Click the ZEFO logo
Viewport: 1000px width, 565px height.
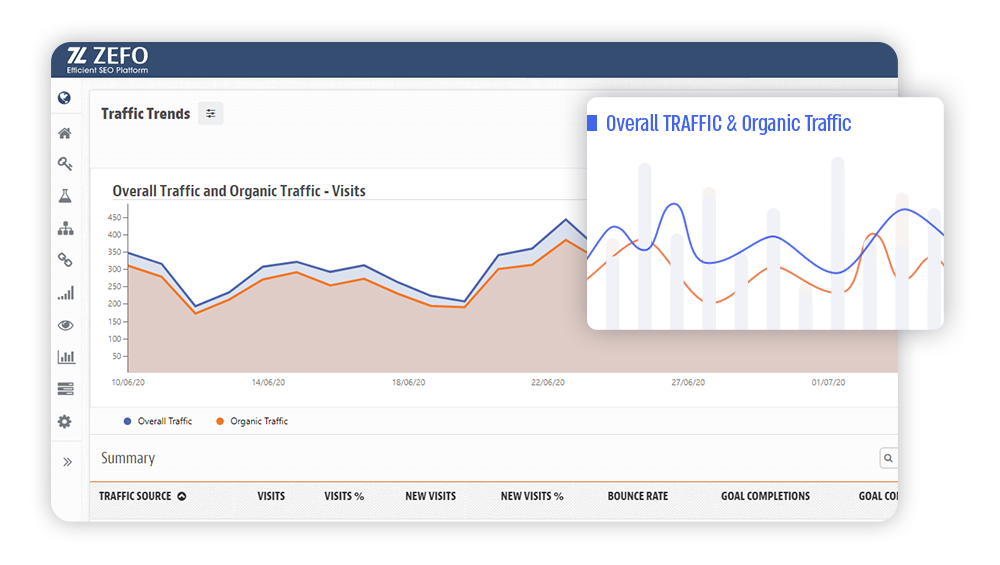(107, 60)
